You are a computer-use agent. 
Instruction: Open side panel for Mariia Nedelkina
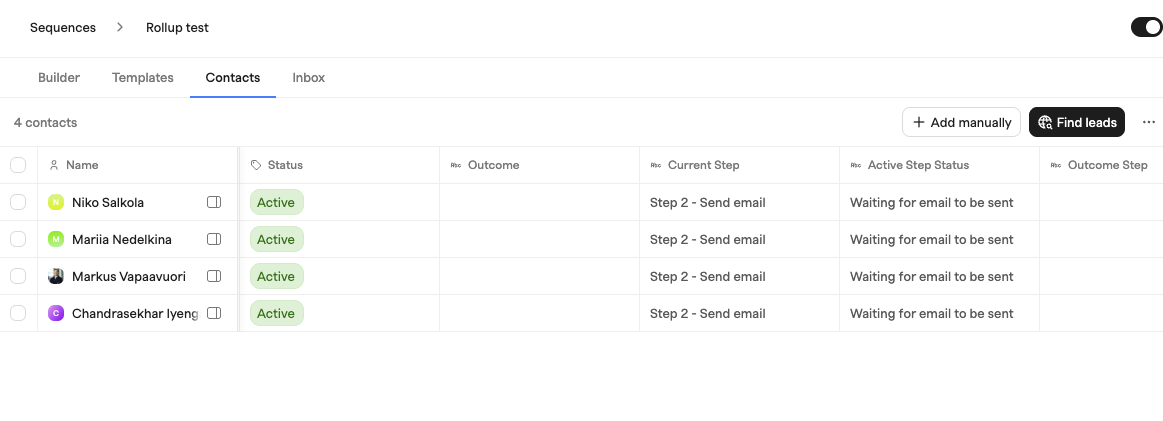214,239
